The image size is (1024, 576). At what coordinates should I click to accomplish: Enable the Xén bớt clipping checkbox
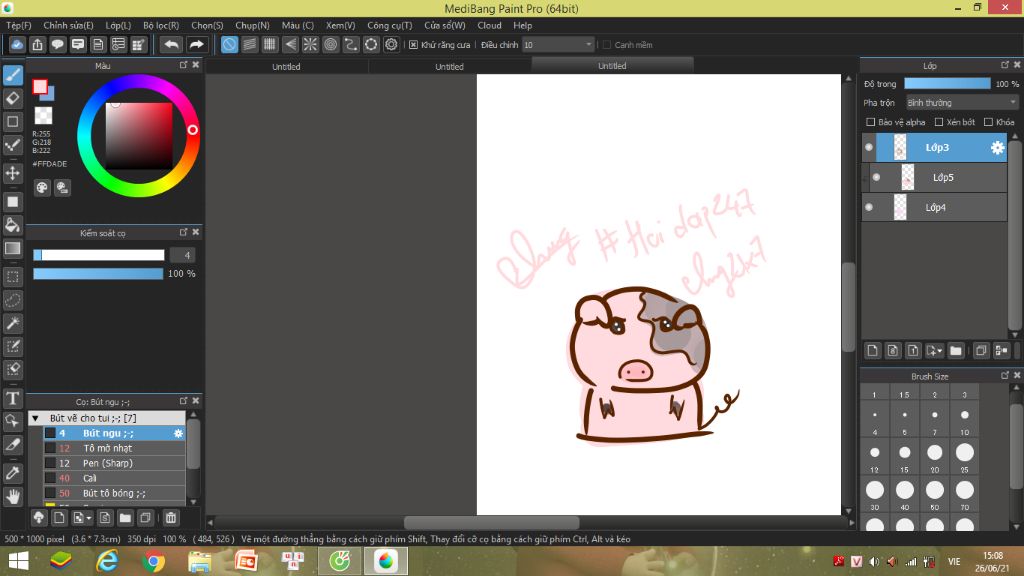click(x=939, y=122)
